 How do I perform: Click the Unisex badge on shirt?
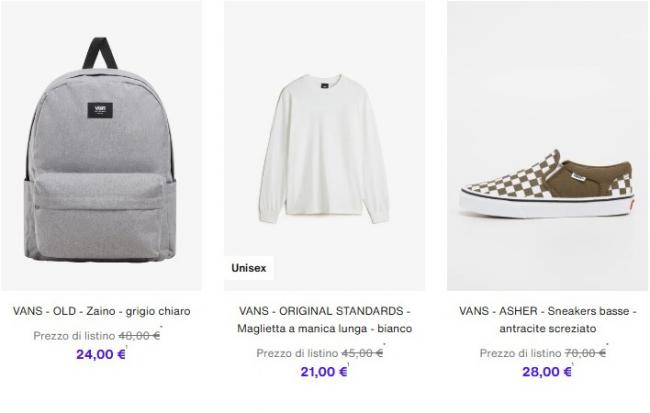pyautogui.click(x=249, y=268)
